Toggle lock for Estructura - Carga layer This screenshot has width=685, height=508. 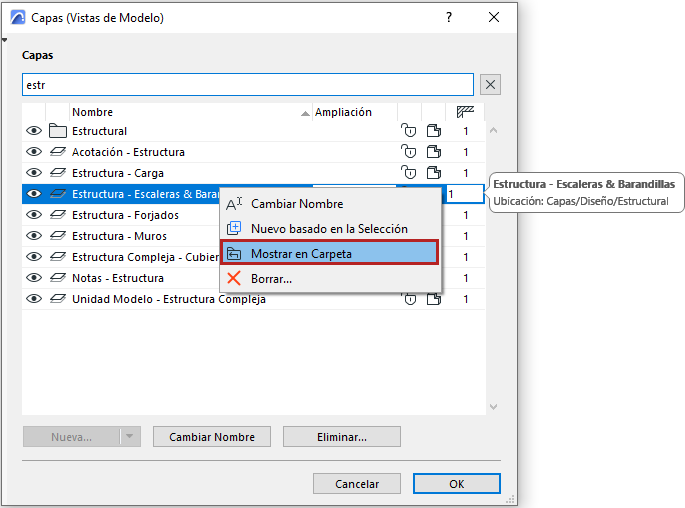[x=408, y=173]
